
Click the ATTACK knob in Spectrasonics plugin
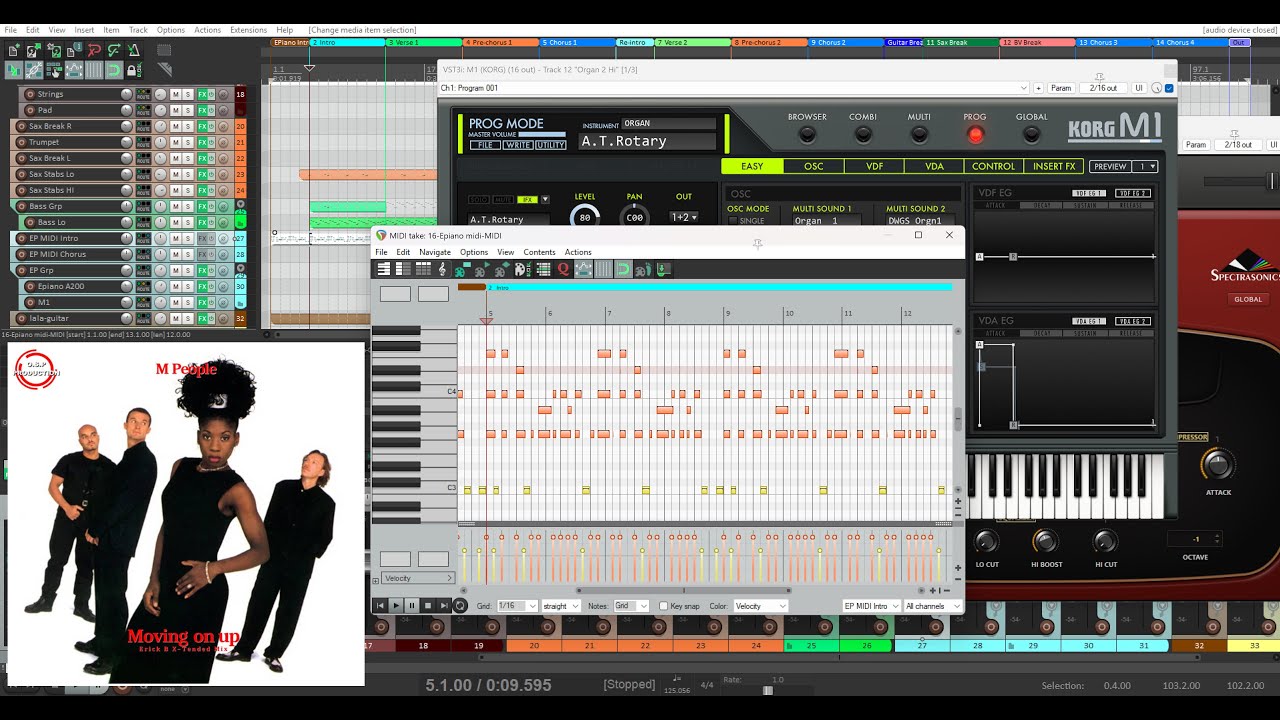[1218, 464]
